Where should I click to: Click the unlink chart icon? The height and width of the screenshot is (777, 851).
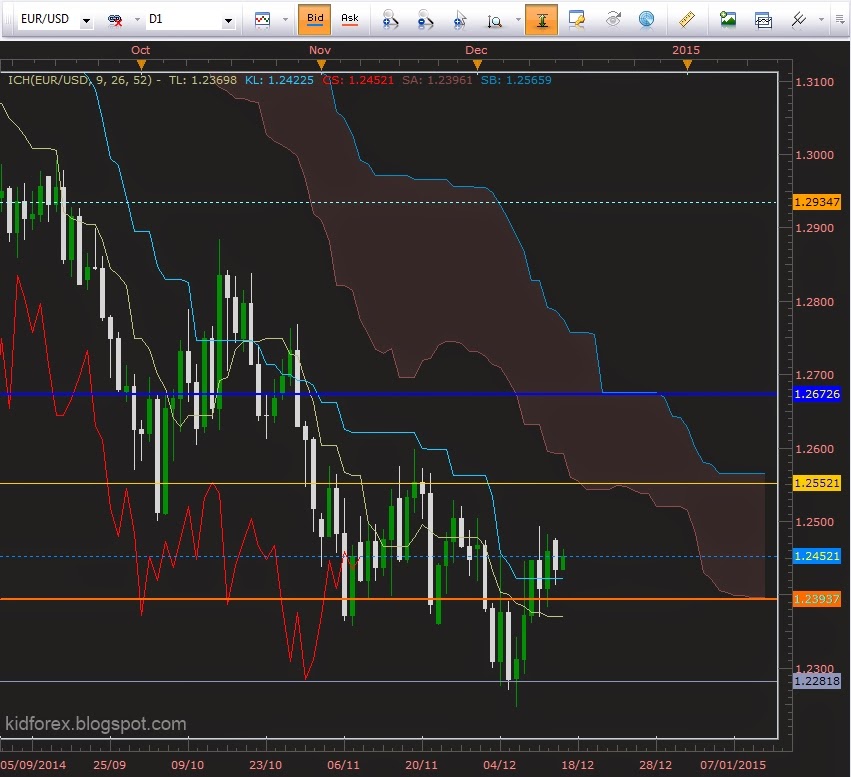pos(115,20)
